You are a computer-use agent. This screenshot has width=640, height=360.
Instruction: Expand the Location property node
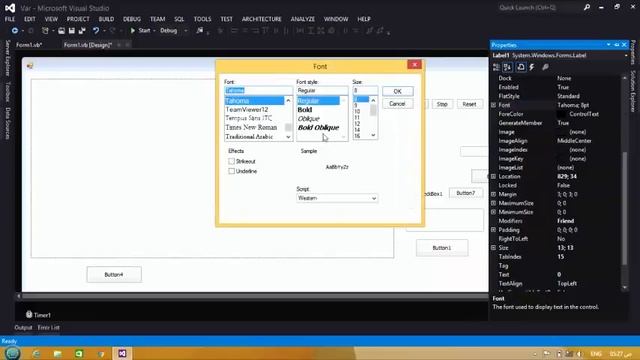coord(493,176)
